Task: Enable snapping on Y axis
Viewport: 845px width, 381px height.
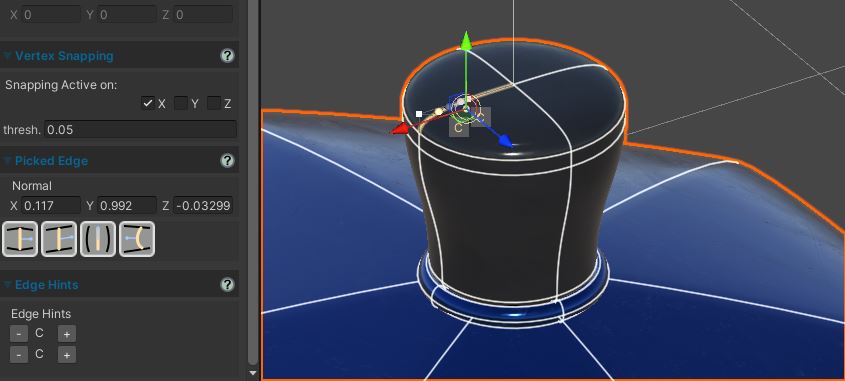Action: (x=181, y=103)
